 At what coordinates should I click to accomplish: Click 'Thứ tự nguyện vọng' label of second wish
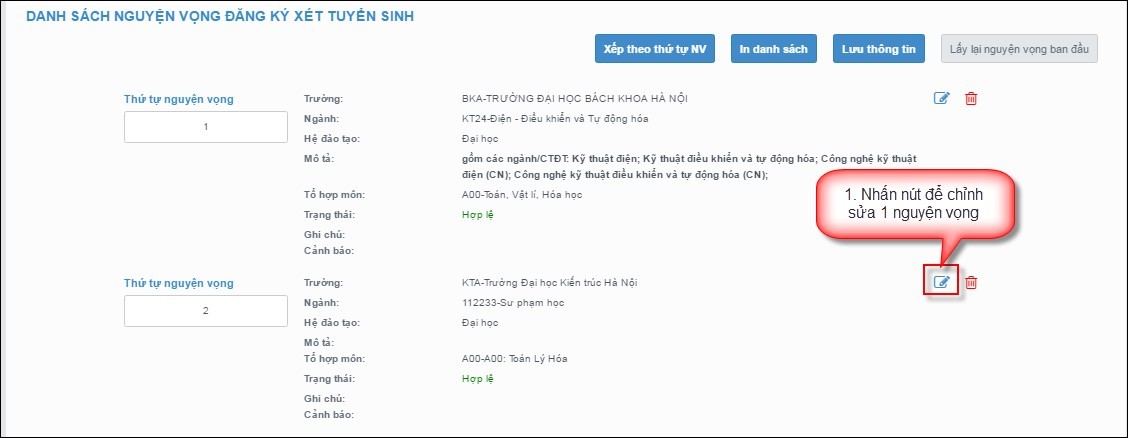(179, 283)
